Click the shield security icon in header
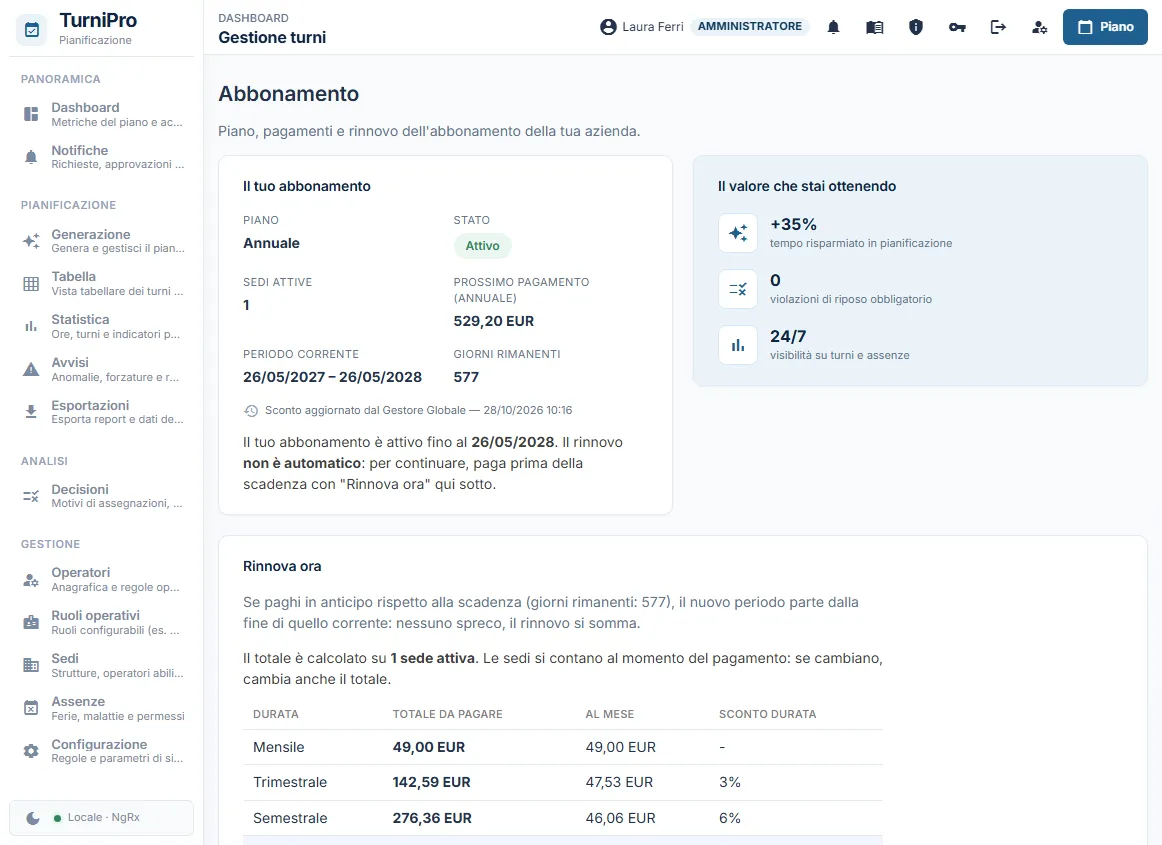Viewport: 1162px width, 845px height. 916,27
